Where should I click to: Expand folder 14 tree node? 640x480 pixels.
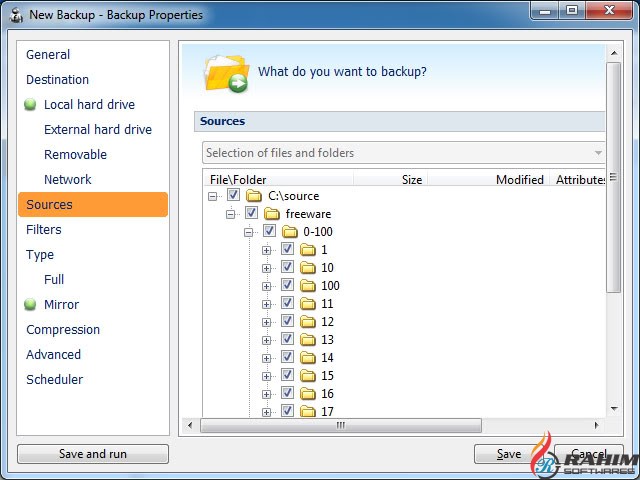point(267,358)
